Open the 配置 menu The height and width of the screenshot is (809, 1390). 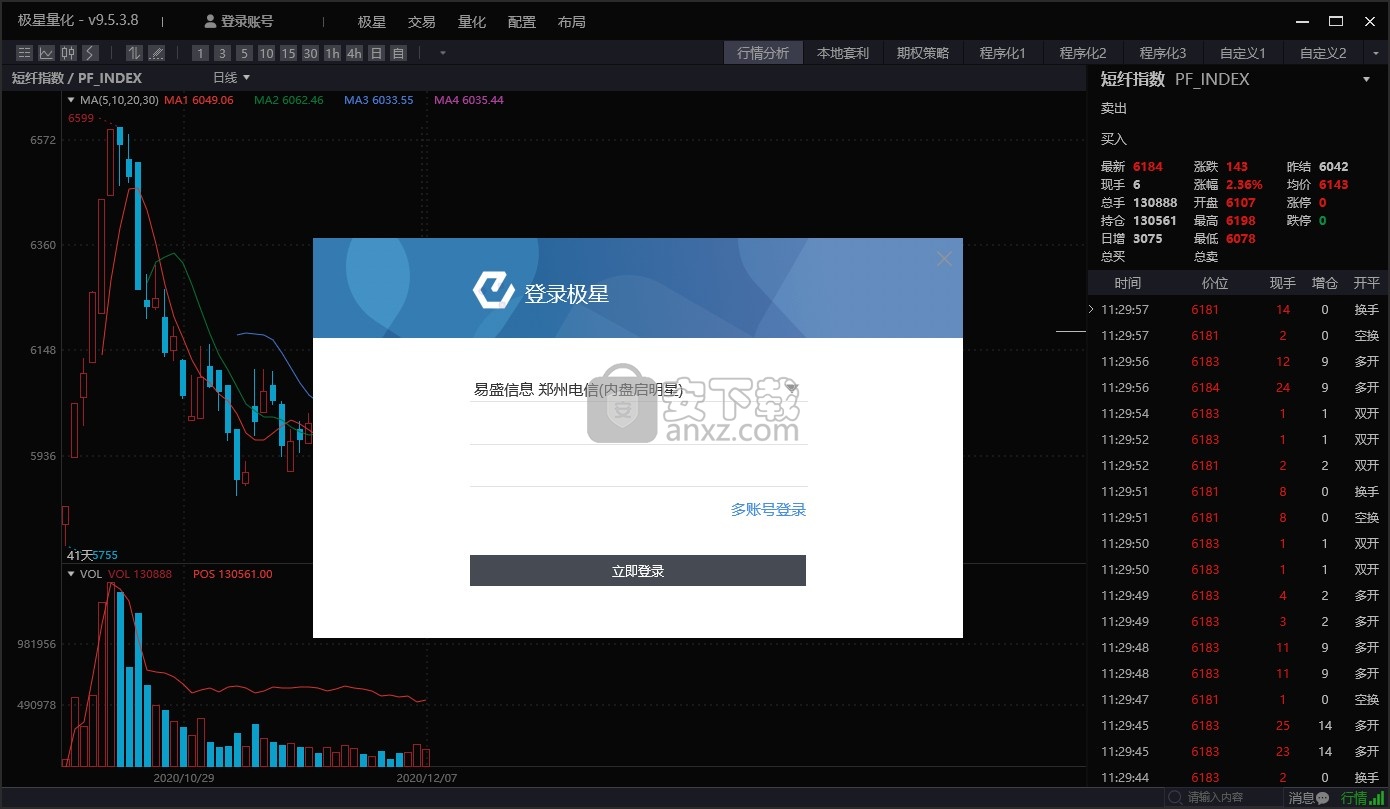522,21
